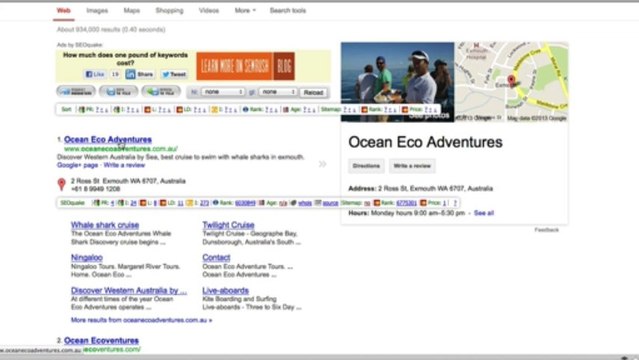The height and width of the screenshot is (360, 639).
Task: Click the yellow Bing index icon in the Sort bar
Action: click(214, 109)
